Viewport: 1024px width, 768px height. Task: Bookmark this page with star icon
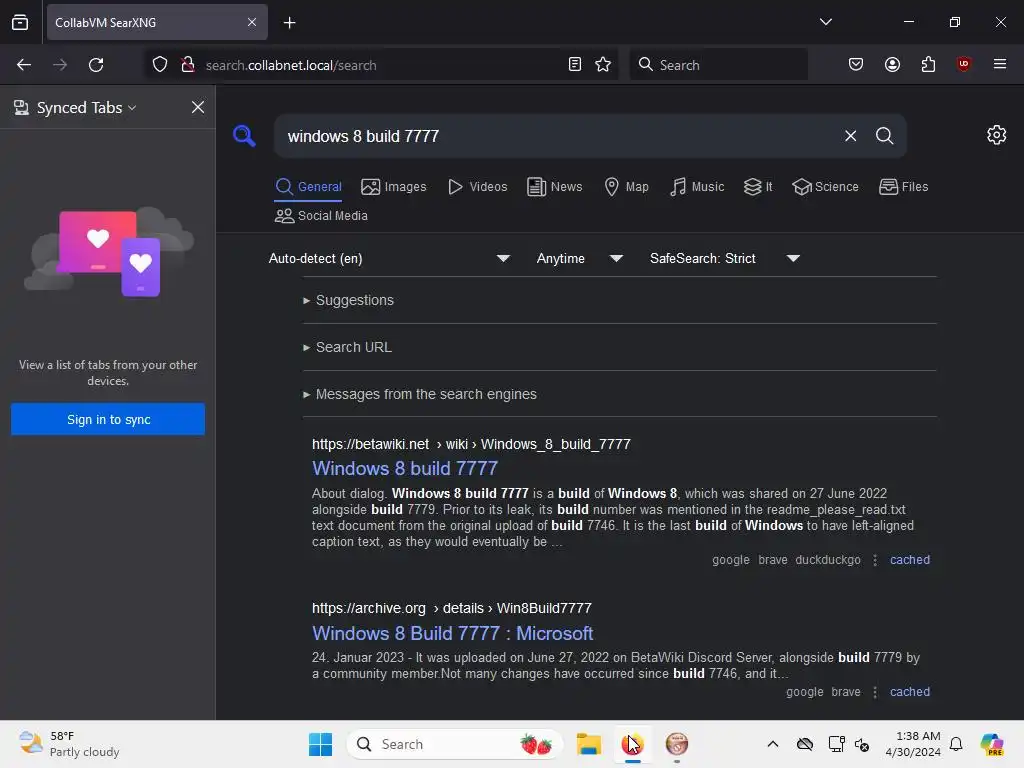603,65
